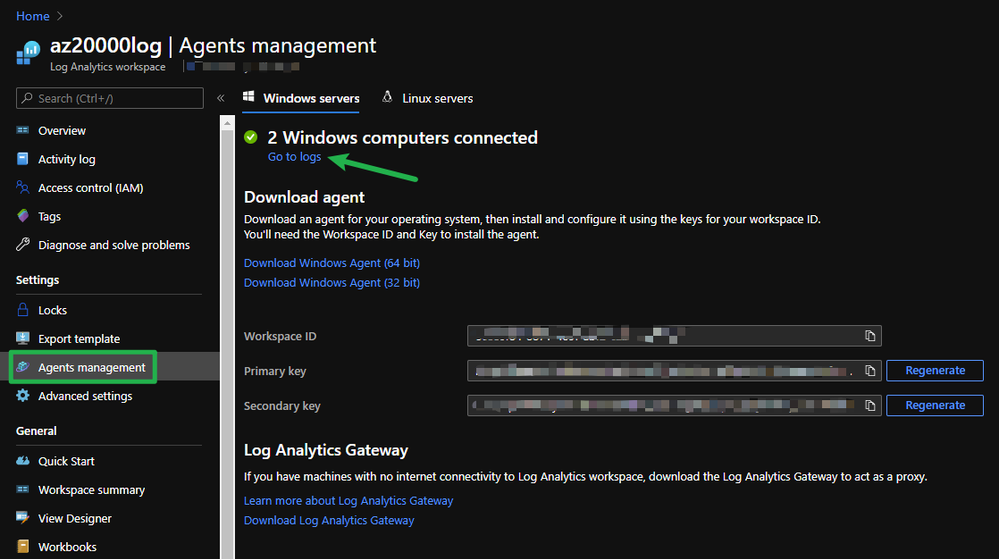Click Download Windows Agent (64 bit) link
The image size is (999, 559).
(x=332, y=263)
